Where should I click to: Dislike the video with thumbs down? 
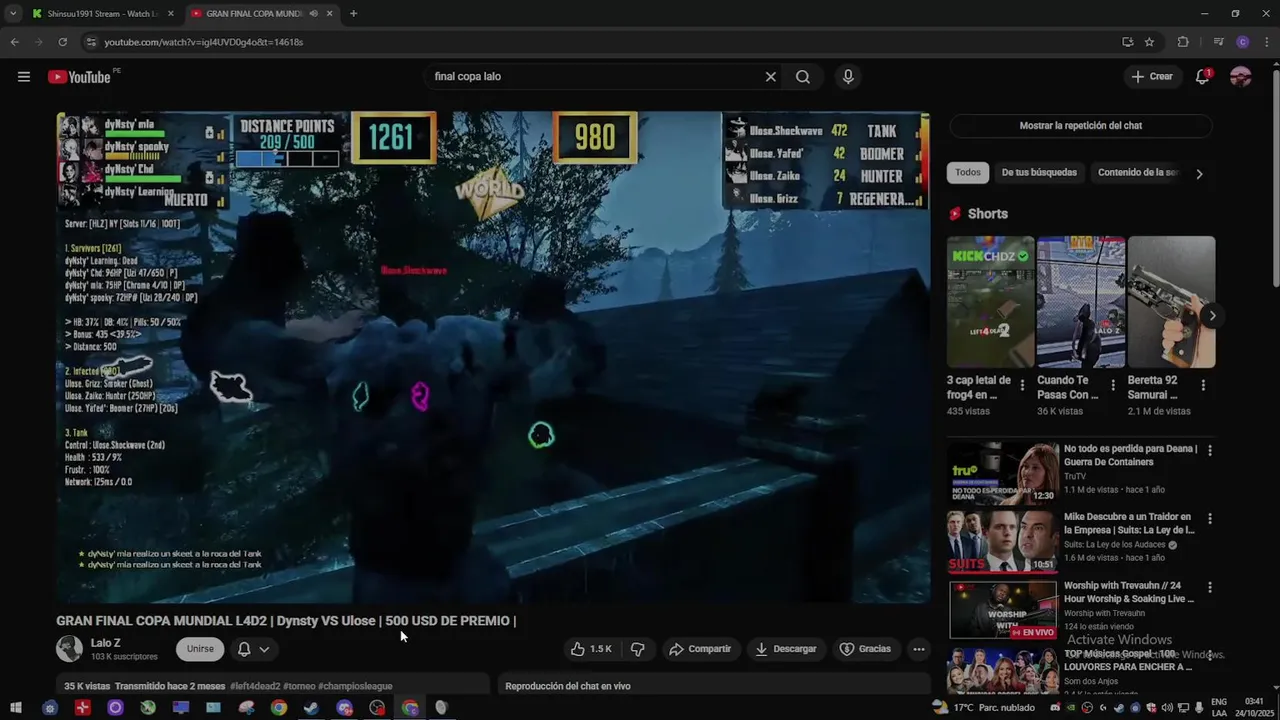[x=637, y=649]
